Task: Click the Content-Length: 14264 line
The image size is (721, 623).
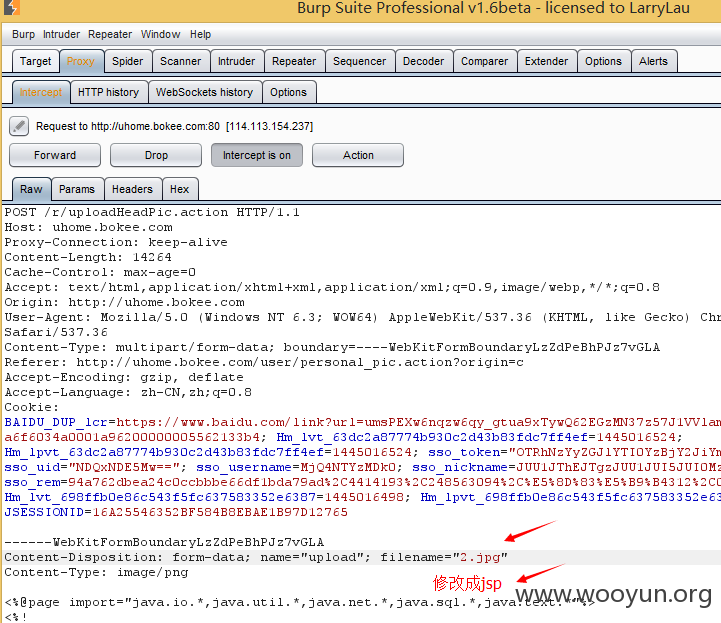Action: pos(88,257)
